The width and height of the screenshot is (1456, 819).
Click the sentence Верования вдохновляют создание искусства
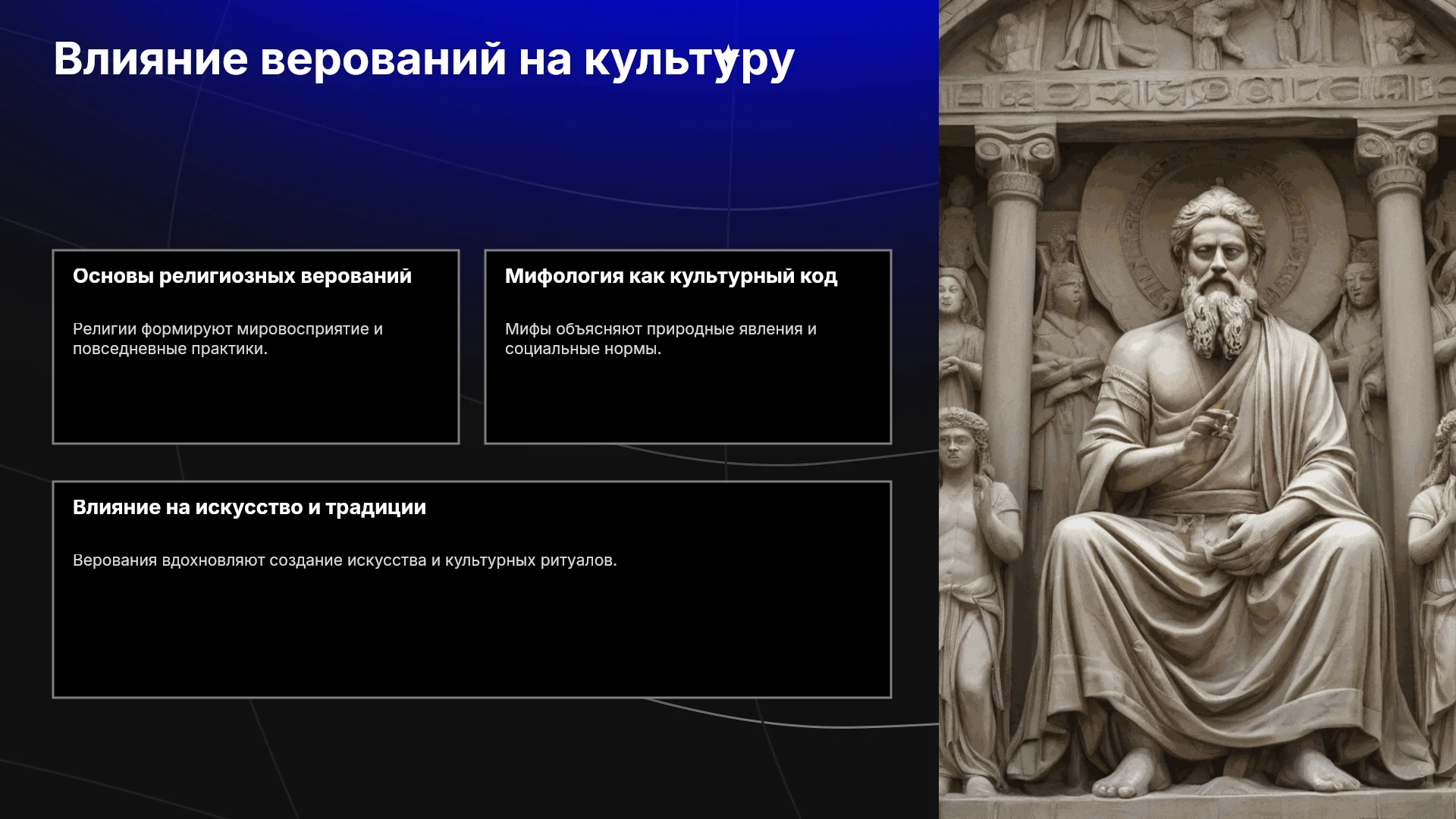click(x=345, y=560)
